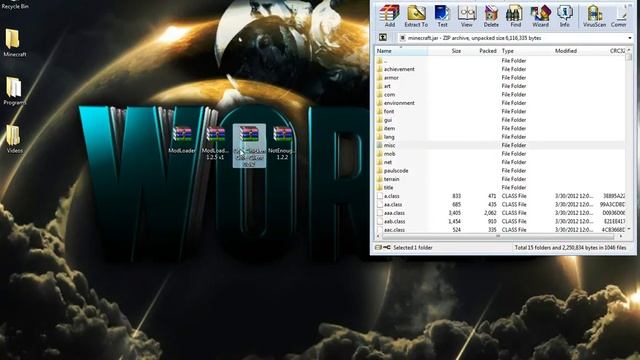Image resolution: width=640 pixels, height=360 pixels.
Task: Go up one folder level icon
Action: [x=383, y=38]
